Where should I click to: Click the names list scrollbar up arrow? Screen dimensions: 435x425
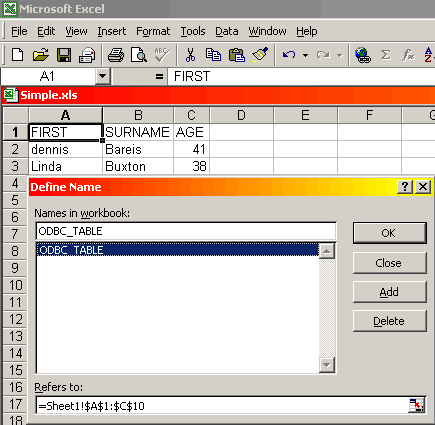click(327, 251)
